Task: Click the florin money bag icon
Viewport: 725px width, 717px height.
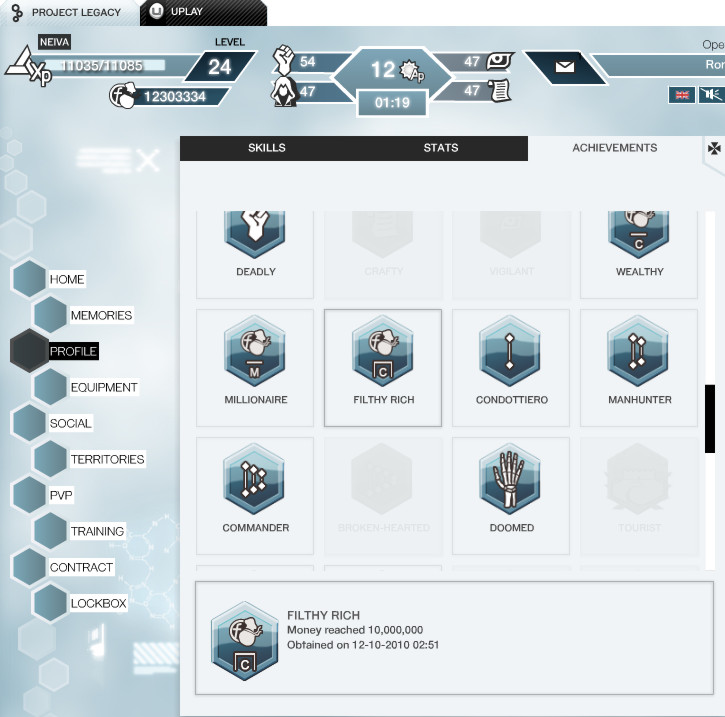Action: pos(123,96)
